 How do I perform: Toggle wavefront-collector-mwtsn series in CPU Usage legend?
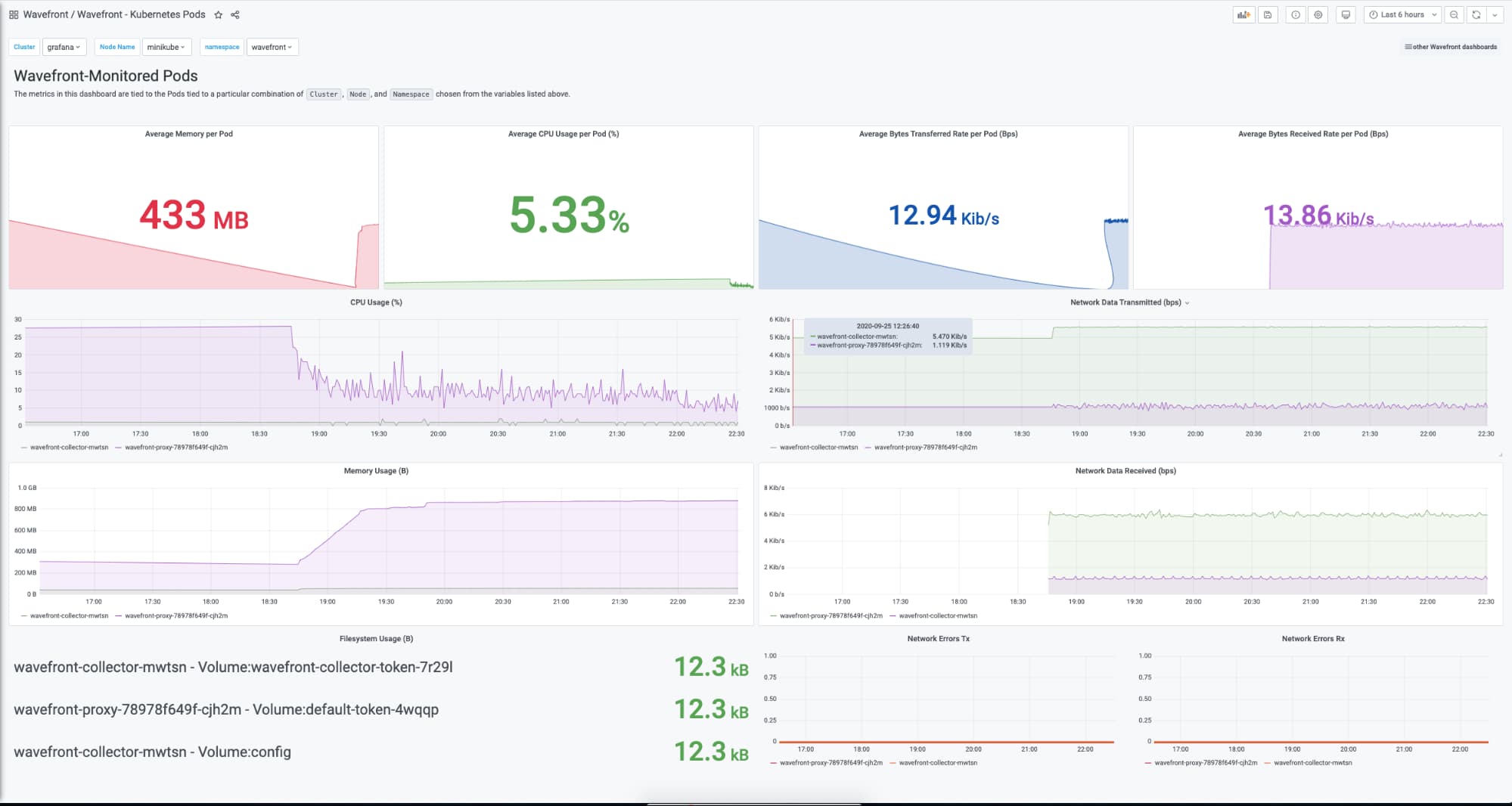tap(69, 448)
